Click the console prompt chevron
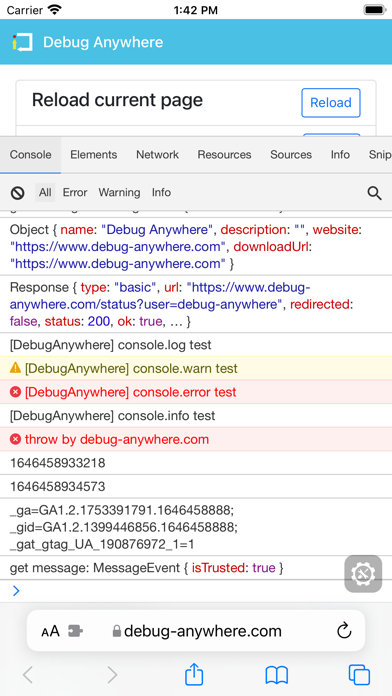Screen dimensions: 392x696 pos(16,591)
